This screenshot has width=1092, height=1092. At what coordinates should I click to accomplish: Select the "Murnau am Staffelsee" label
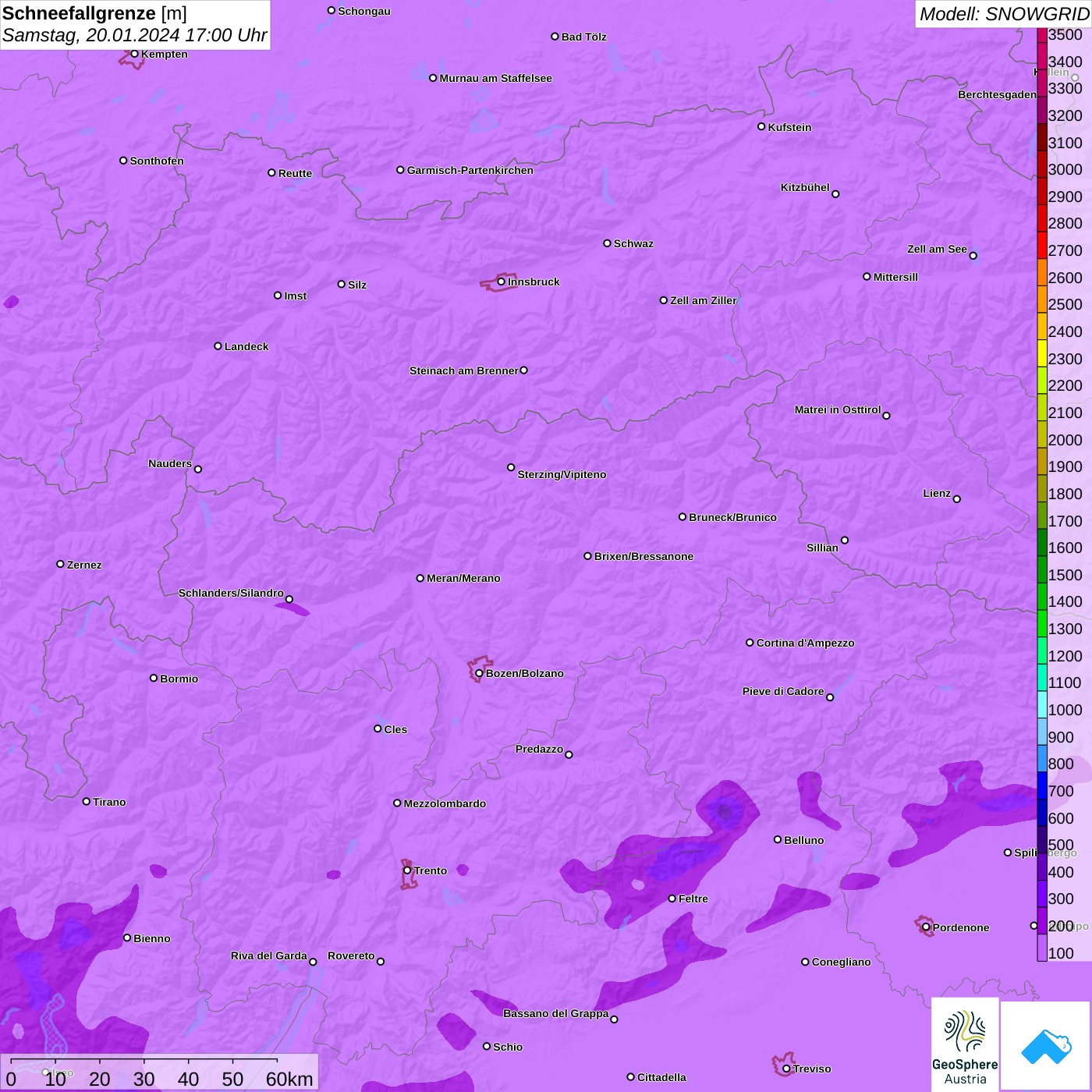pos(495,78)
